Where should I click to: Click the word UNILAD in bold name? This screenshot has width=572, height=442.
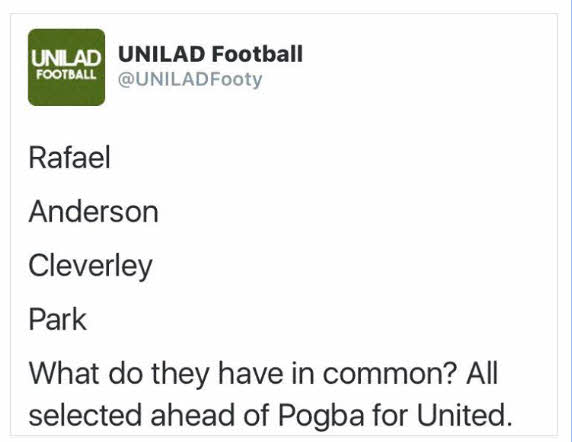tap(162, 54)
